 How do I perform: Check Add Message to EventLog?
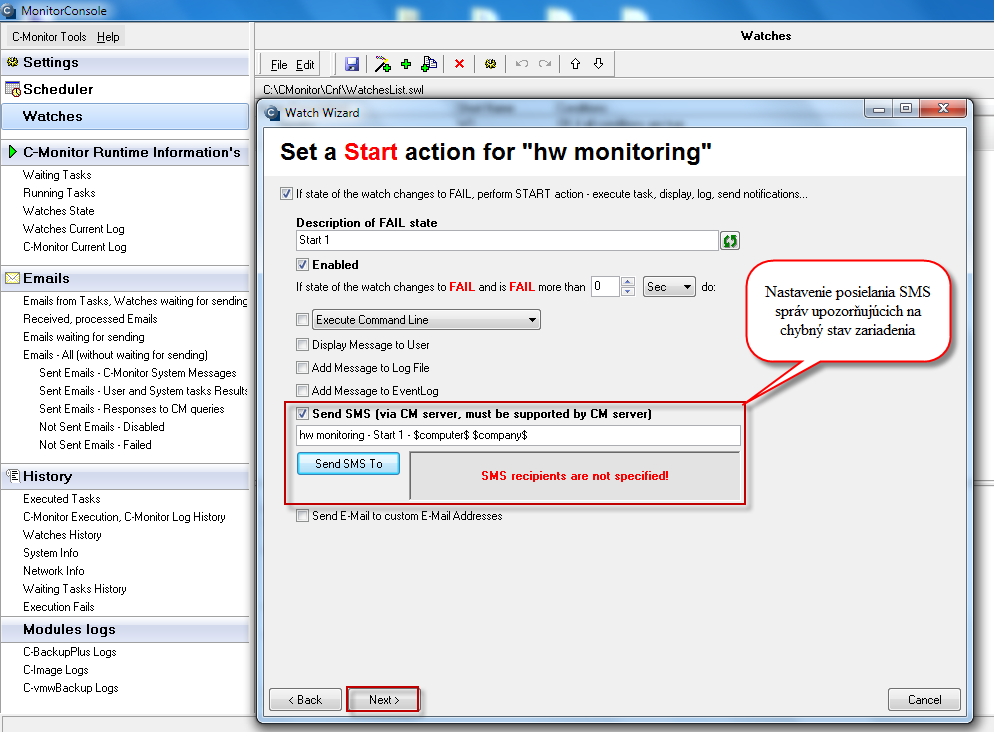coord(302,391)
